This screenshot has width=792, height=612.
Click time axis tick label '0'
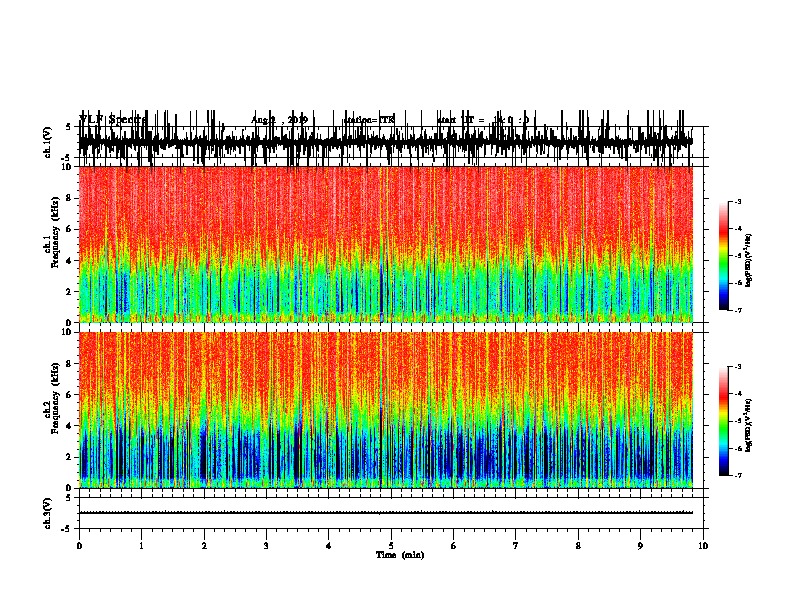[x=79, y=545]
